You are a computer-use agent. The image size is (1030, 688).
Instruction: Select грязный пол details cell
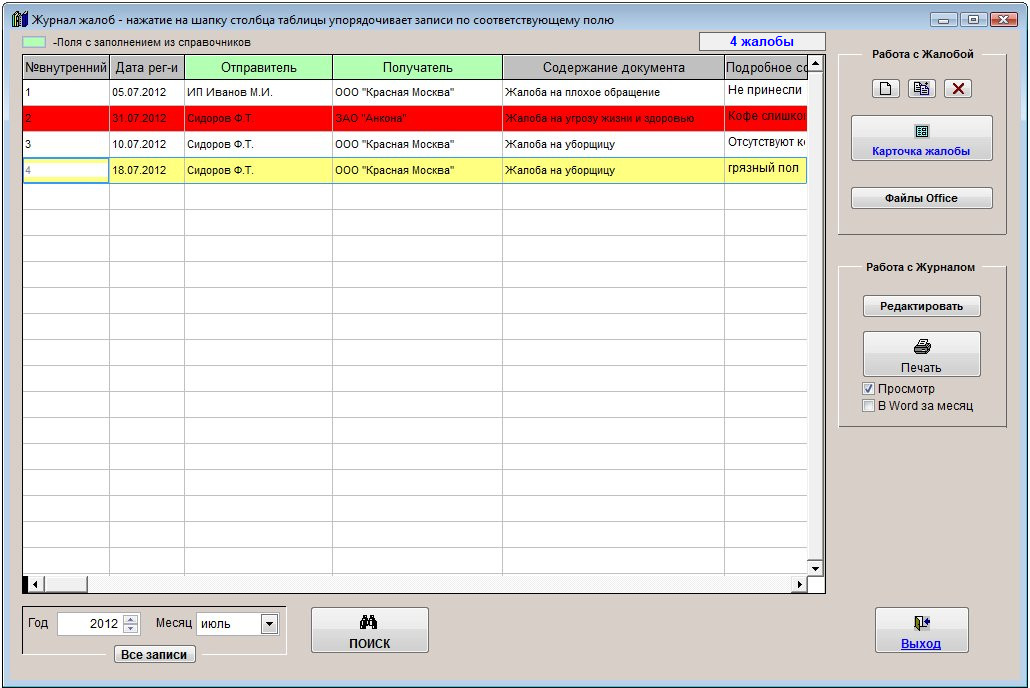[766, 170]
